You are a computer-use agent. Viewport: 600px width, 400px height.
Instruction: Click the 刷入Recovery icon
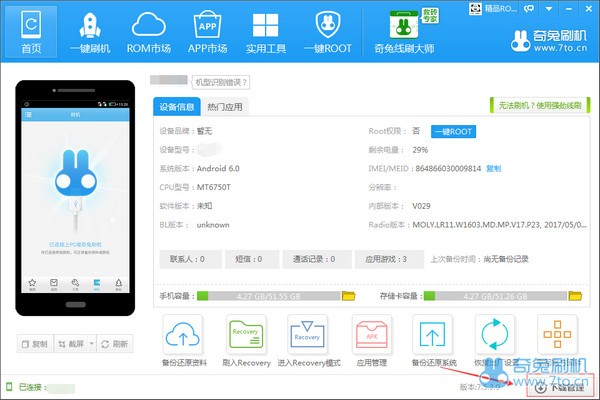246,333
